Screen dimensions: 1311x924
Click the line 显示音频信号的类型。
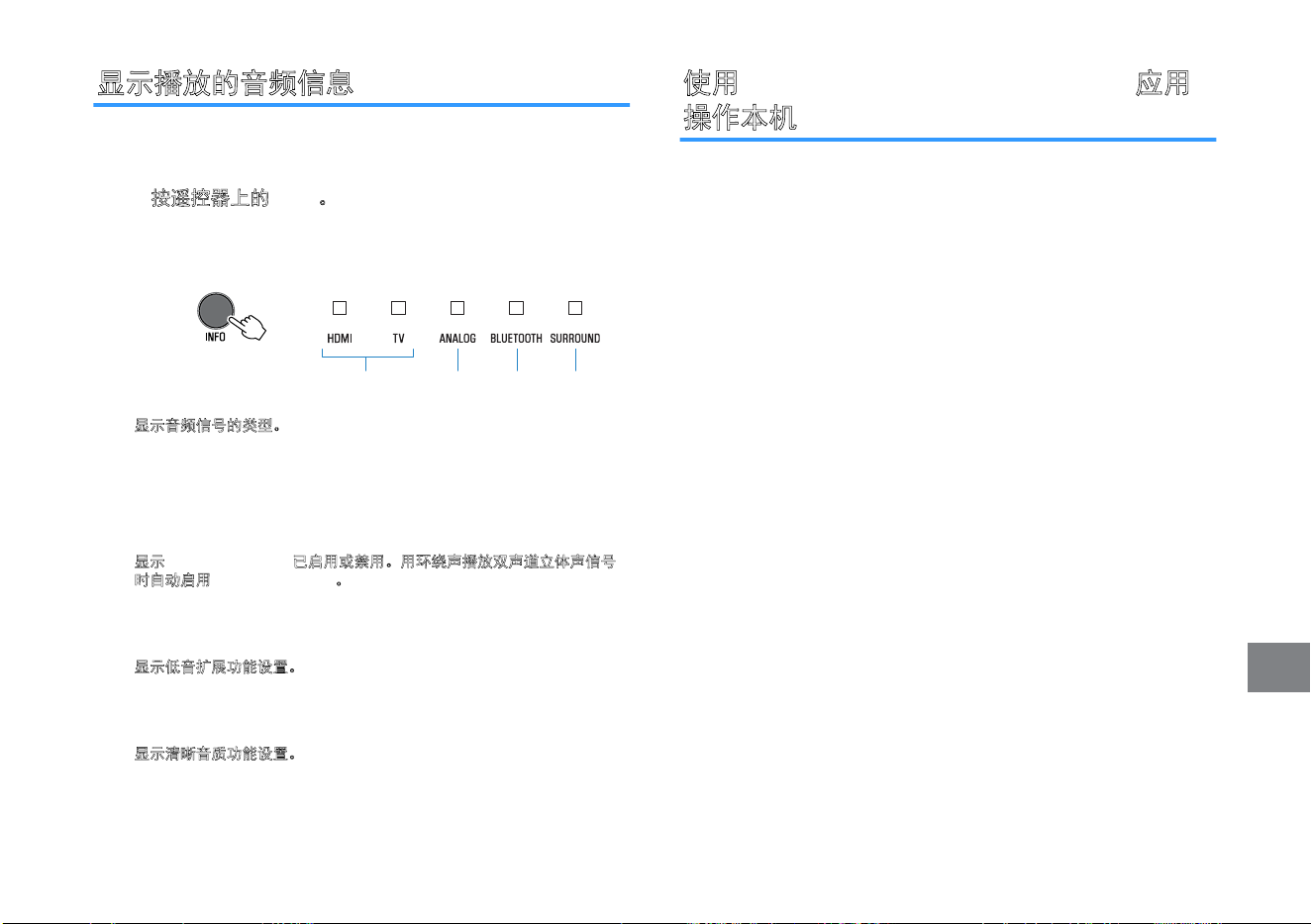coord(208,427)
